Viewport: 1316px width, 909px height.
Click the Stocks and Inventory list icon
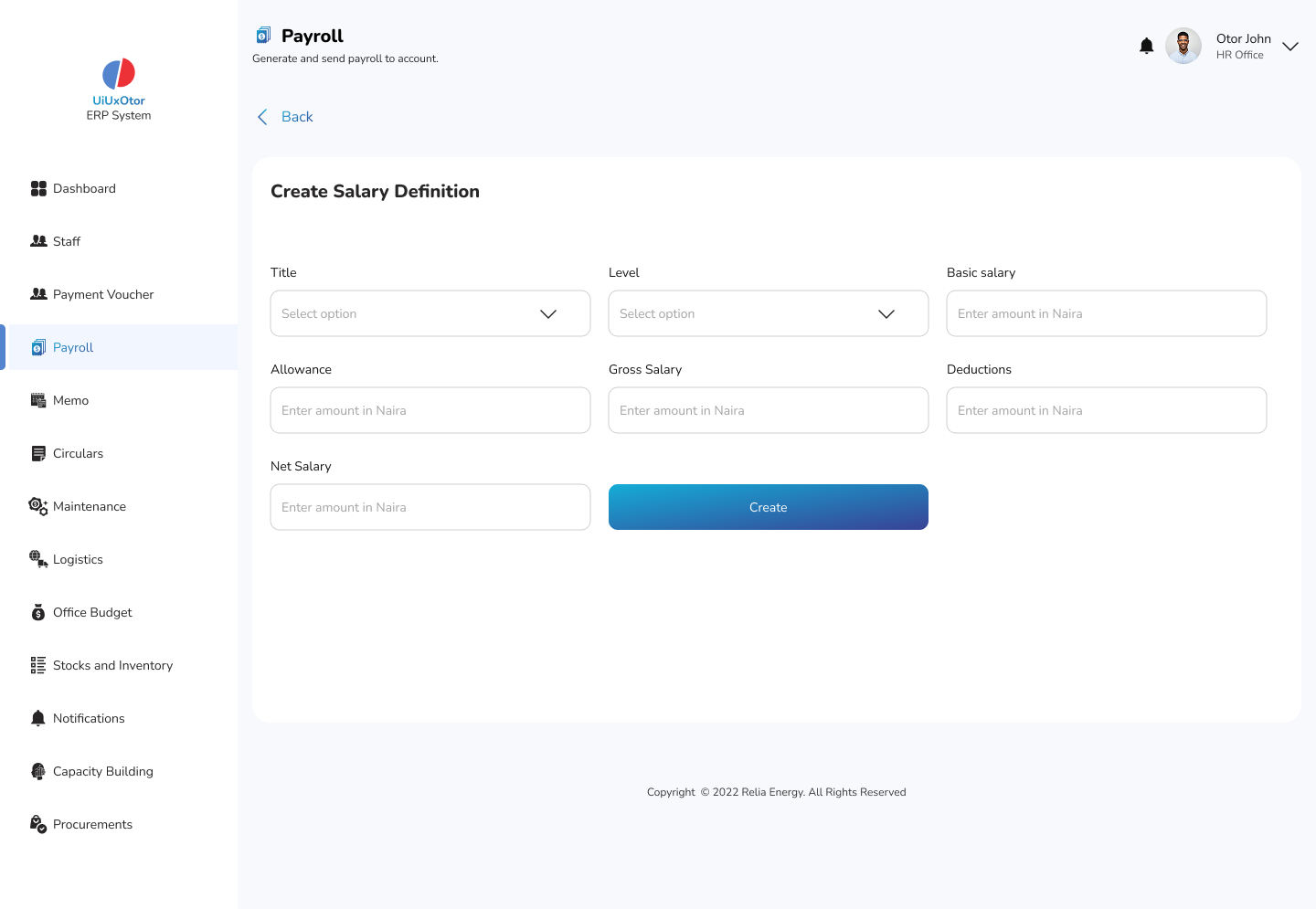pyautogui.click(x=38, y=665)
